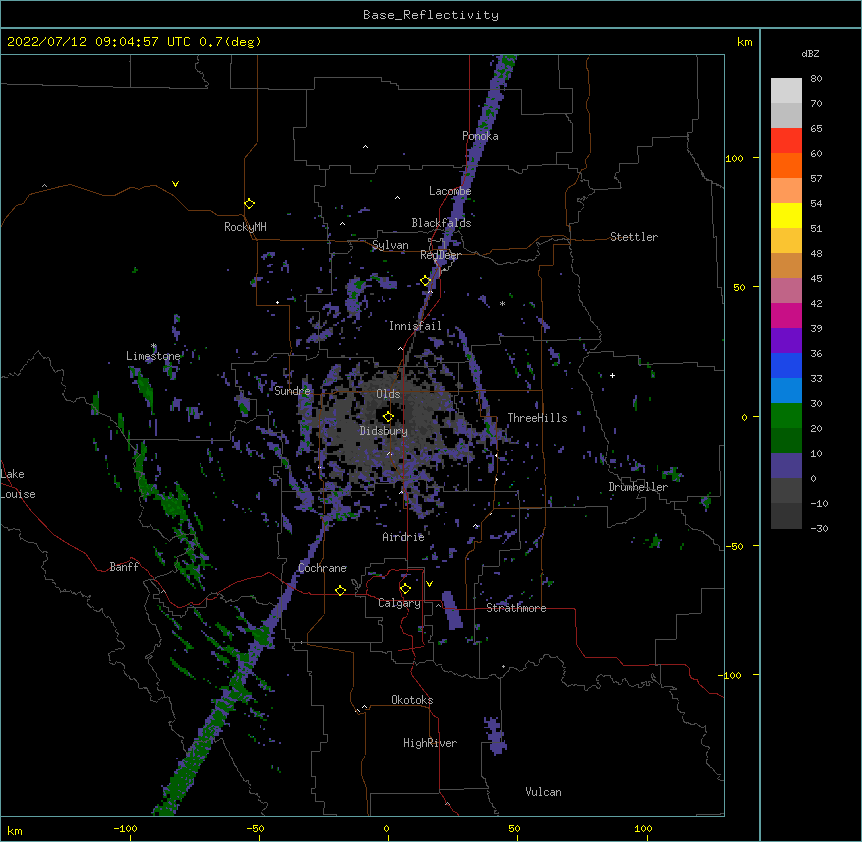Screen dimensions: 862x842
Task: Click the white asterisk marker east of Innisfail
Action: pyautogui.click(x=502, y=303)
